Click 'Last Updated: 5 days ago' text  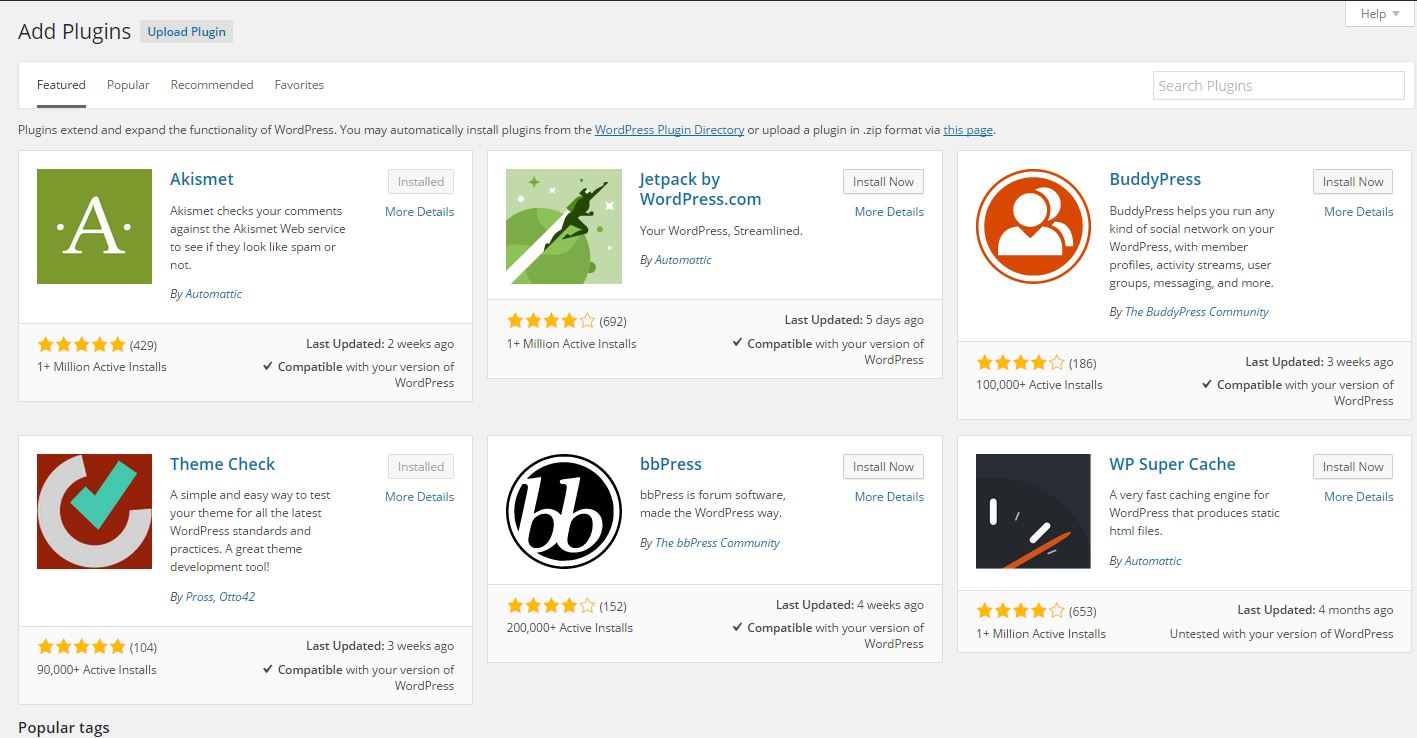tap(854, 320)
